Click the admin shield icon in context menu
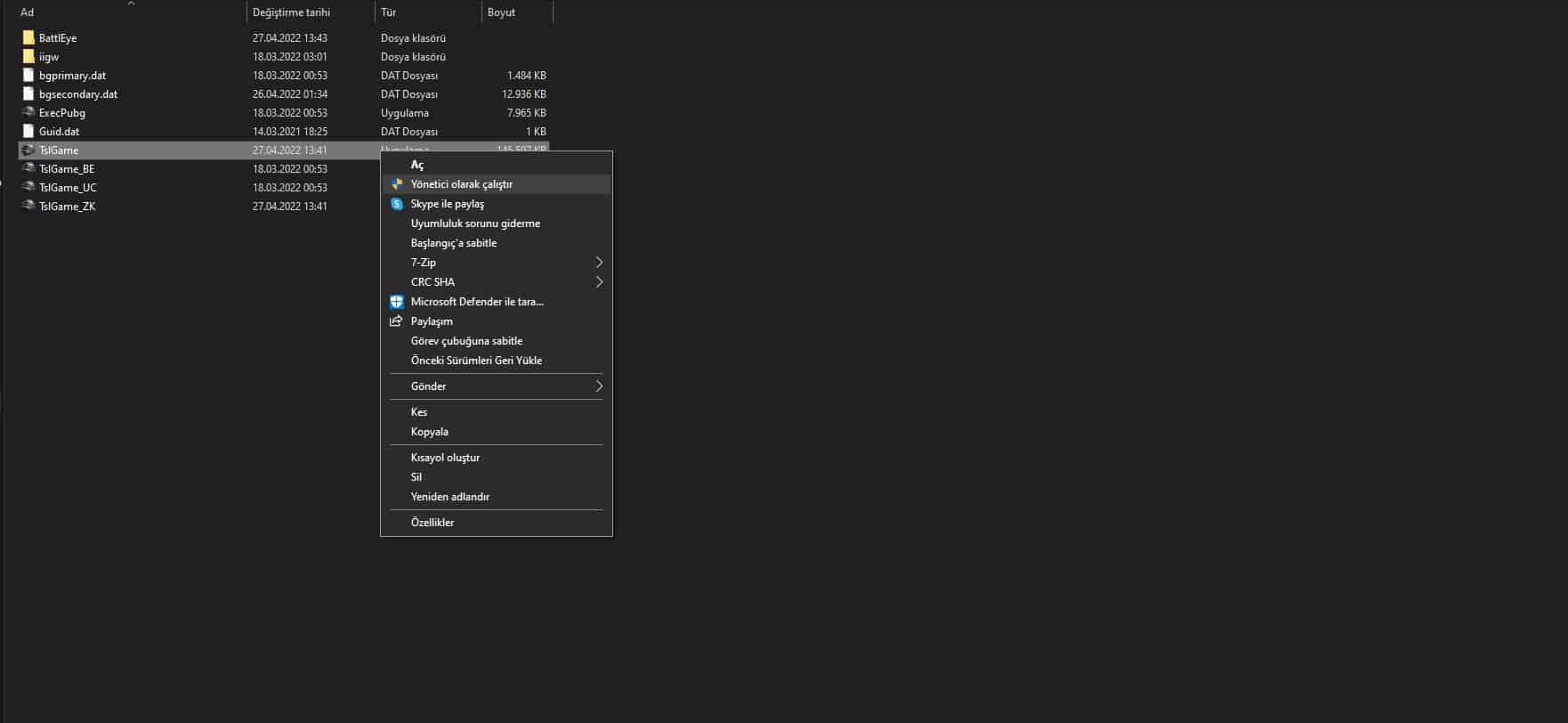 (x=397, y=184)
